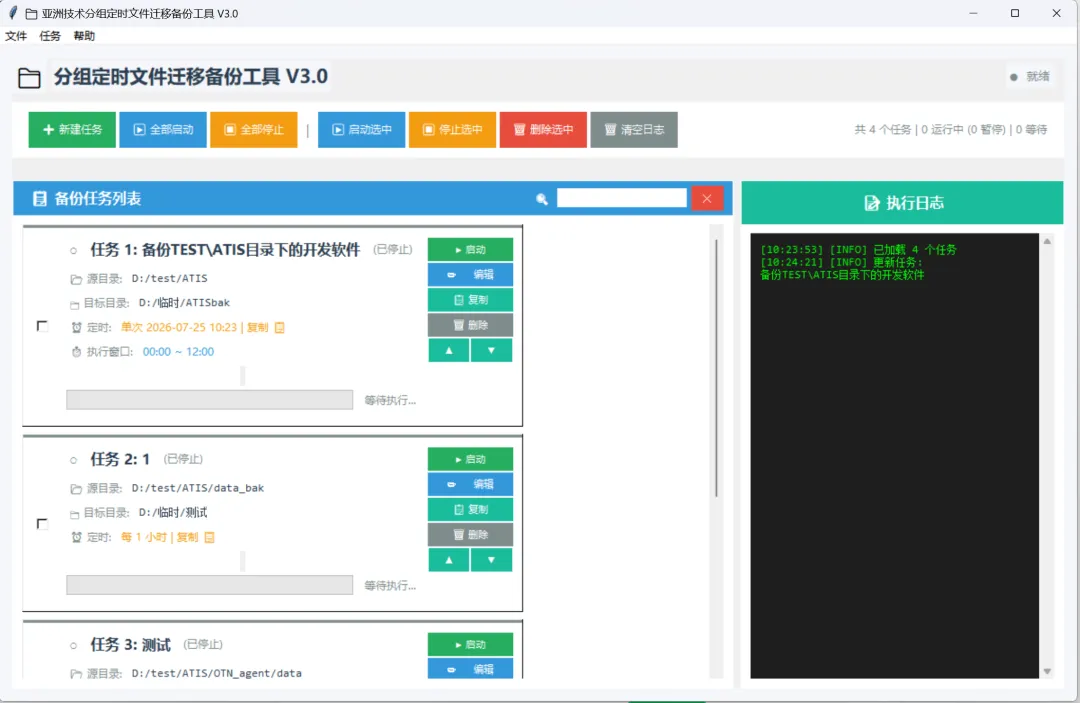1080x703 pixels.
Task: Click the 就绪 status indicator
Action: coord(1030,76)
